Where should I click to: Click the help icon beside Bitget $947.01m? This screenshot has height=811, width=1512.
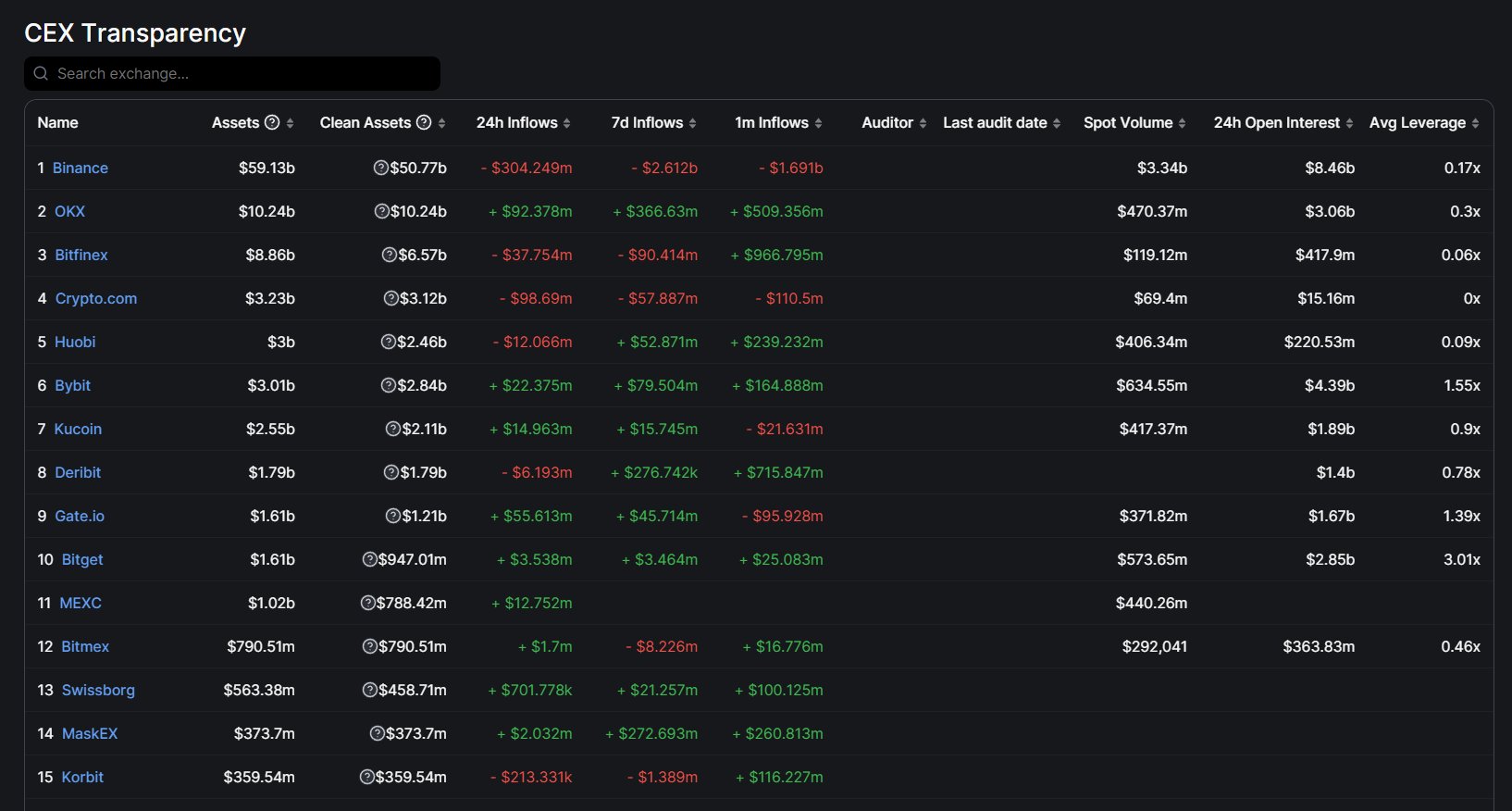coord(370,559)
